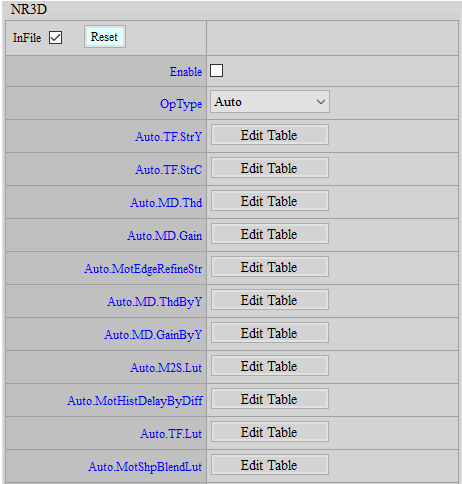The image size is (462, 484).
Task: Click the Auto.MotHistDelayByDiff label link
Action: (x=135, y=401)
